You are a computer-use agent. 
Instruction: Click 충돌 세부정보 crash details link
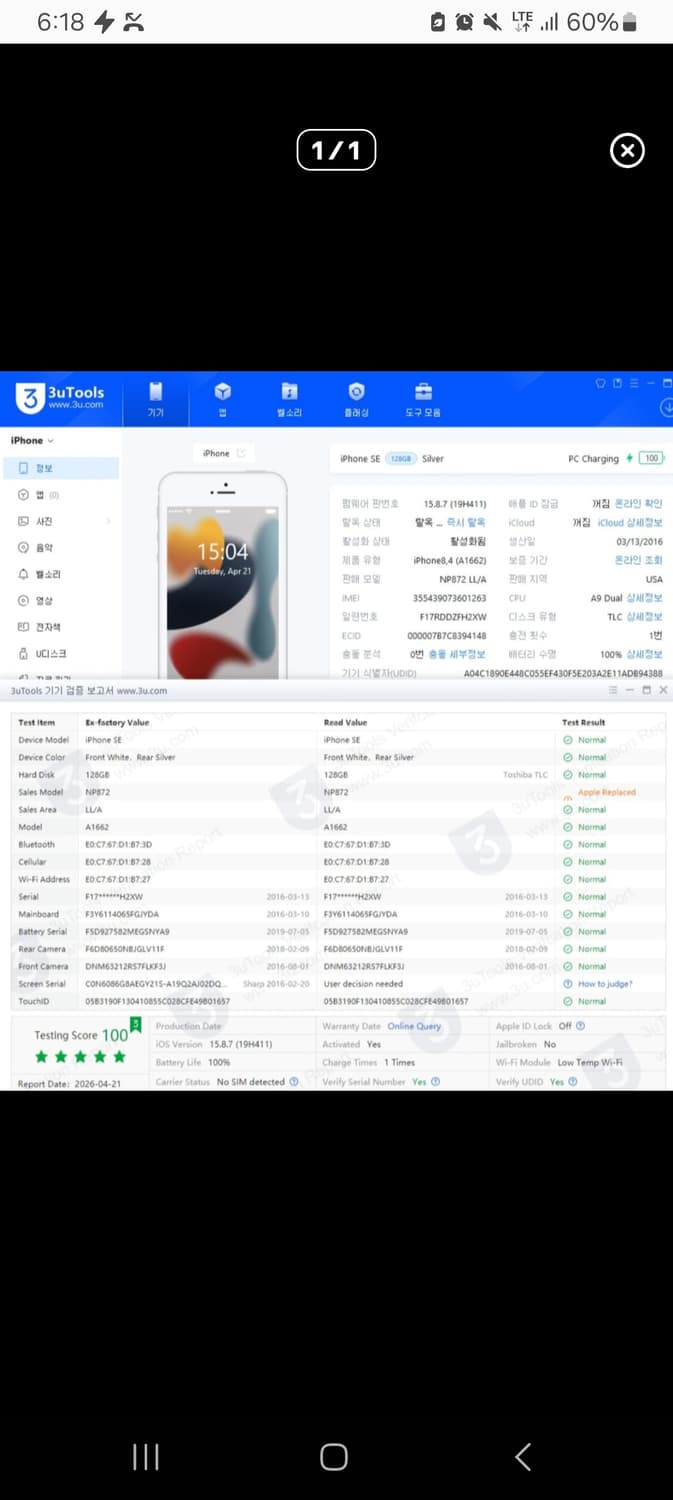457,654
